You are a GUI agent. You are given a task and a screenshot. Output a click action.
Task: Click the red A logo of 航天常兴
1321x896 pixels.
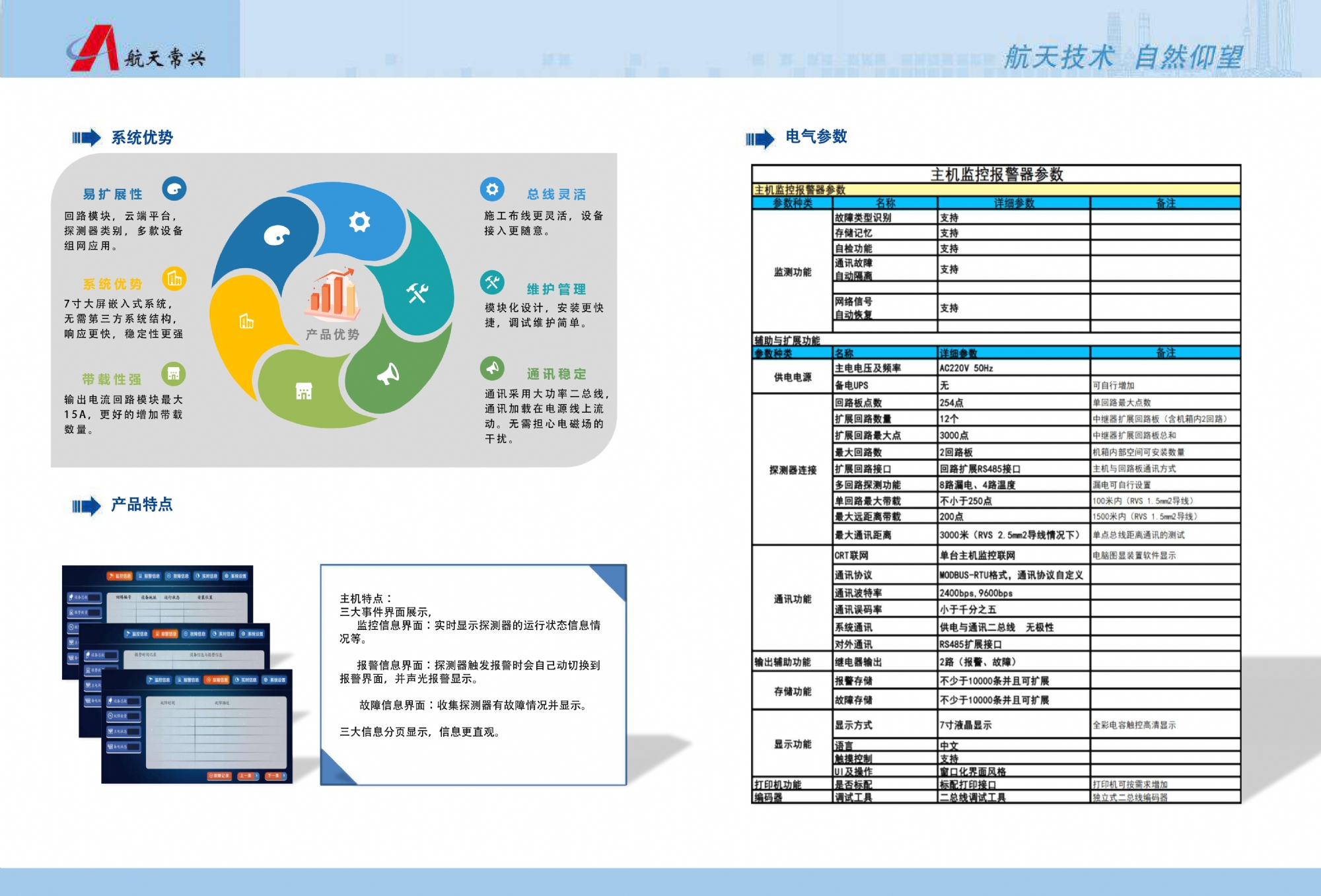pyautogui.click(x=94, y=49)
